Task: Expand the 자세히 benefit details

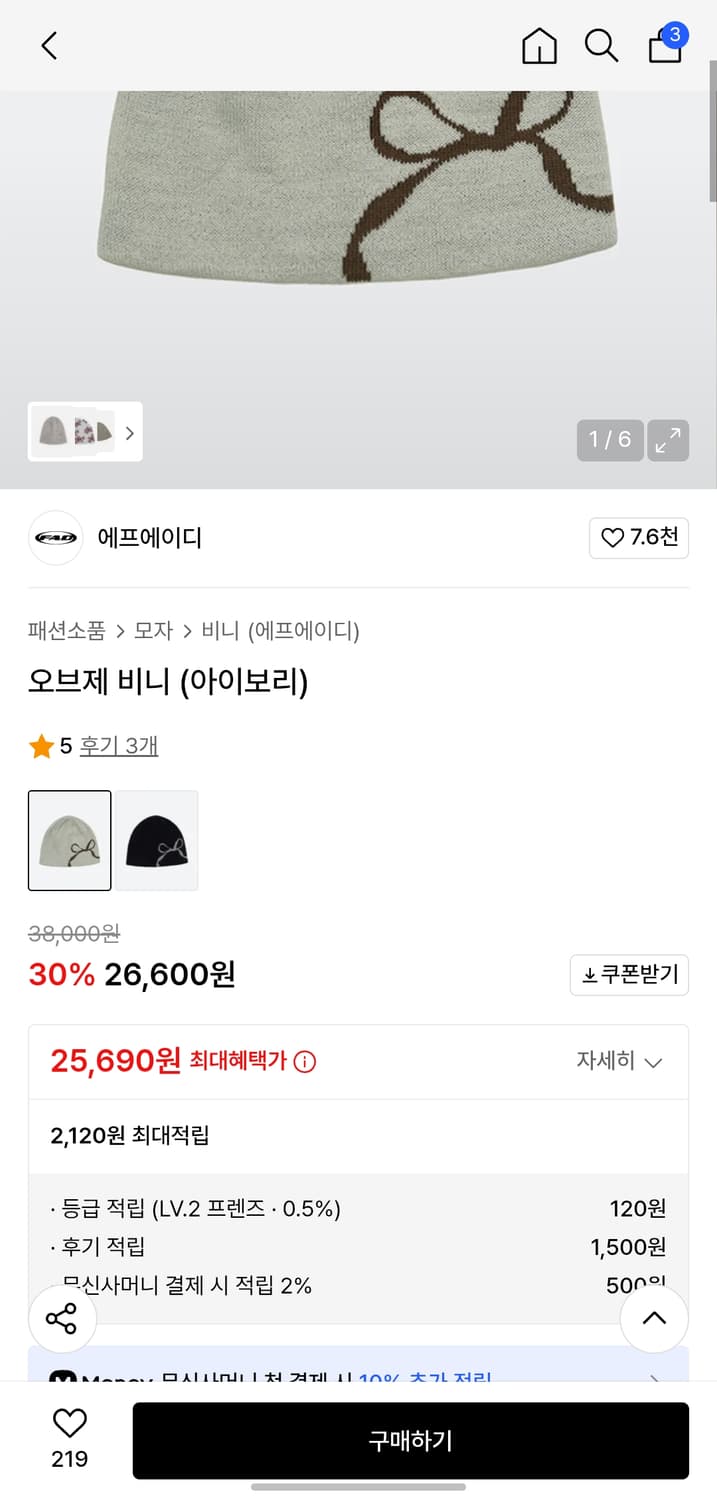Action: (619, 1061)
